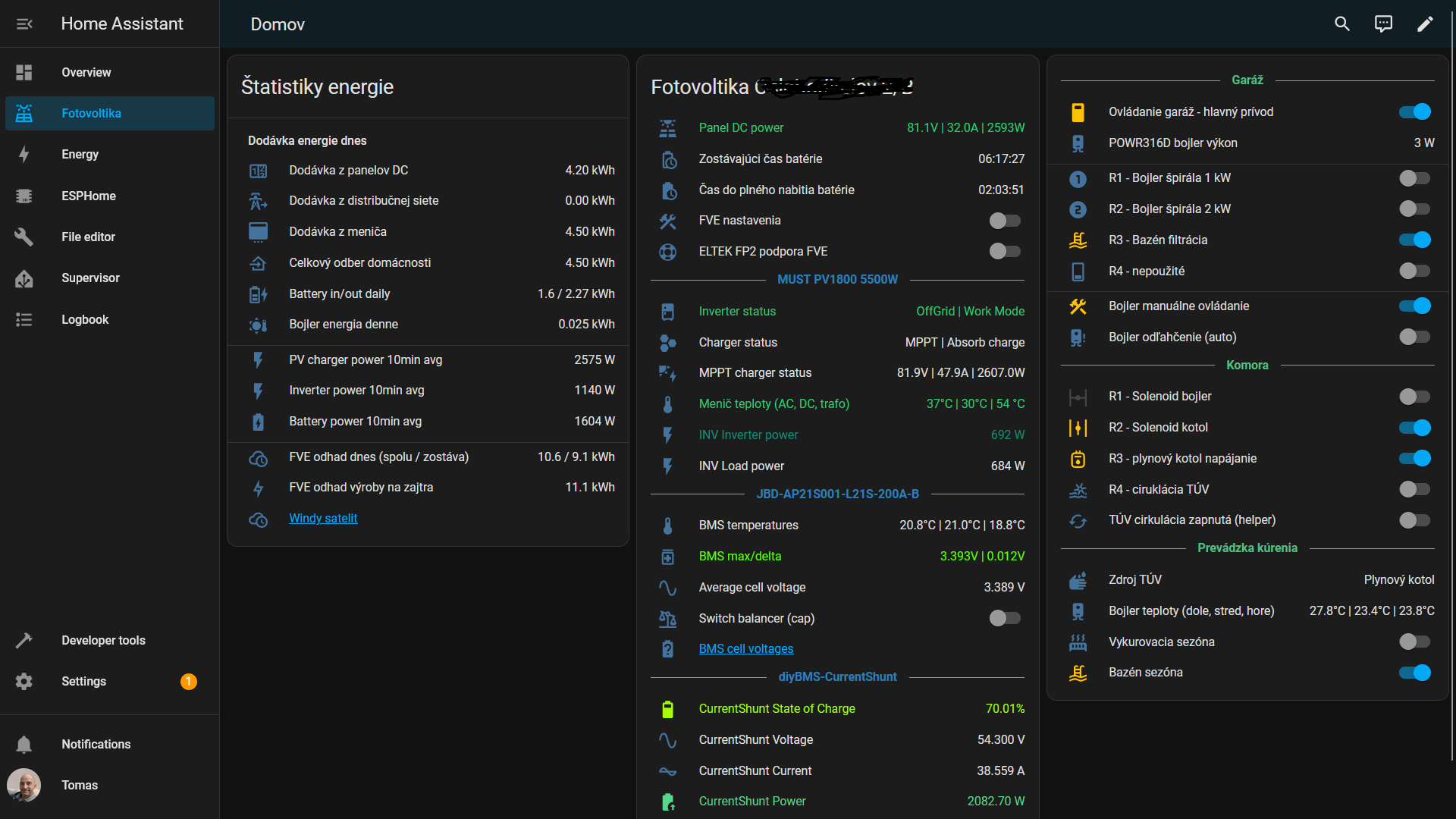The width and height of the screenshot is (1456, 819).
Task: Open the BMS cell voltages link
Action: tap(745, 649)
